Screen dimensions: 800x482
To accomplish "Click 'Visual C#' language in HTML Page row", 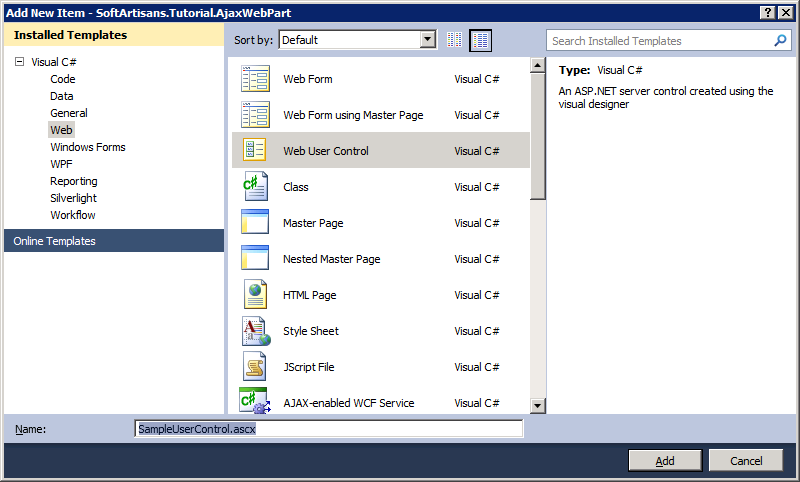I will coord(477,295).
